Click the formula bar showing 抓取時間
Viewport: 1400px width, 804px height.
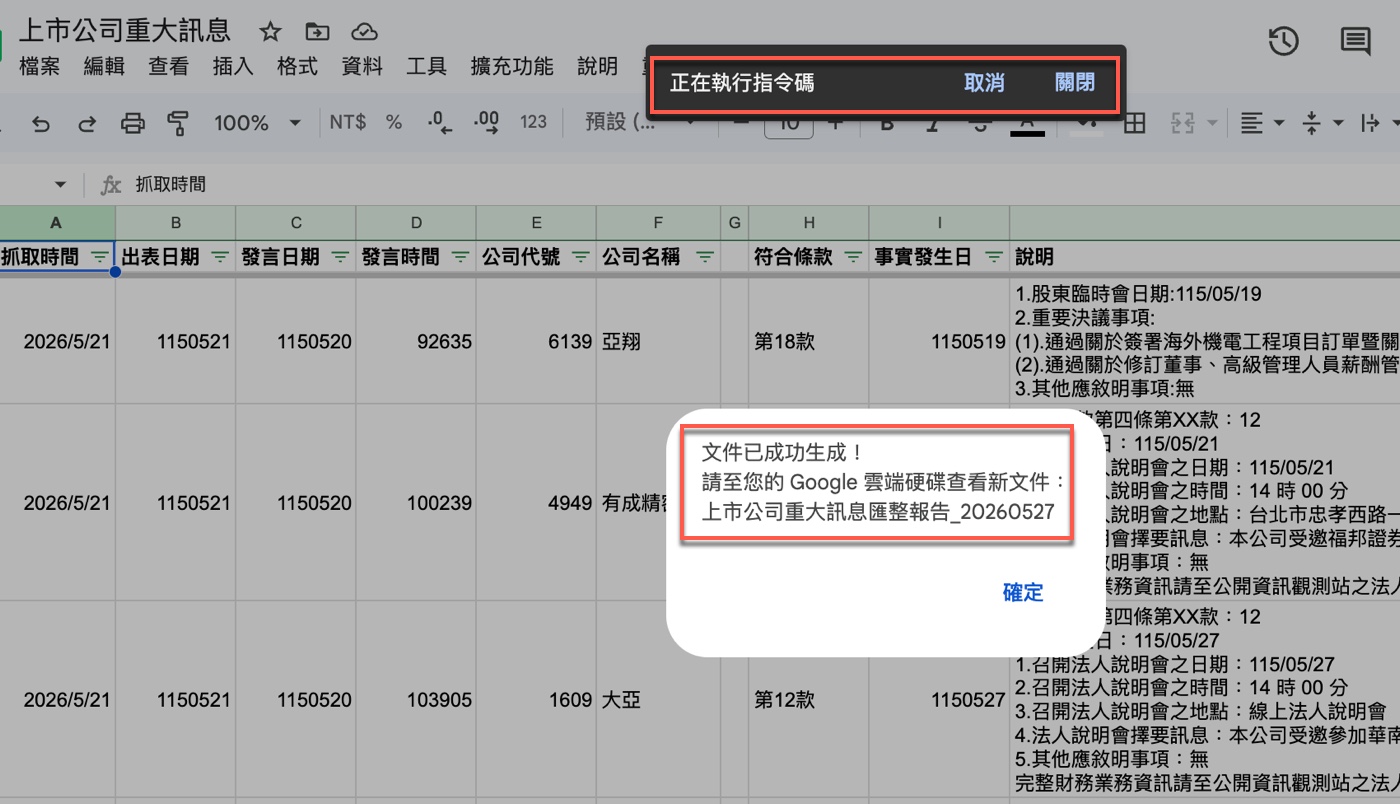point(760,185)
